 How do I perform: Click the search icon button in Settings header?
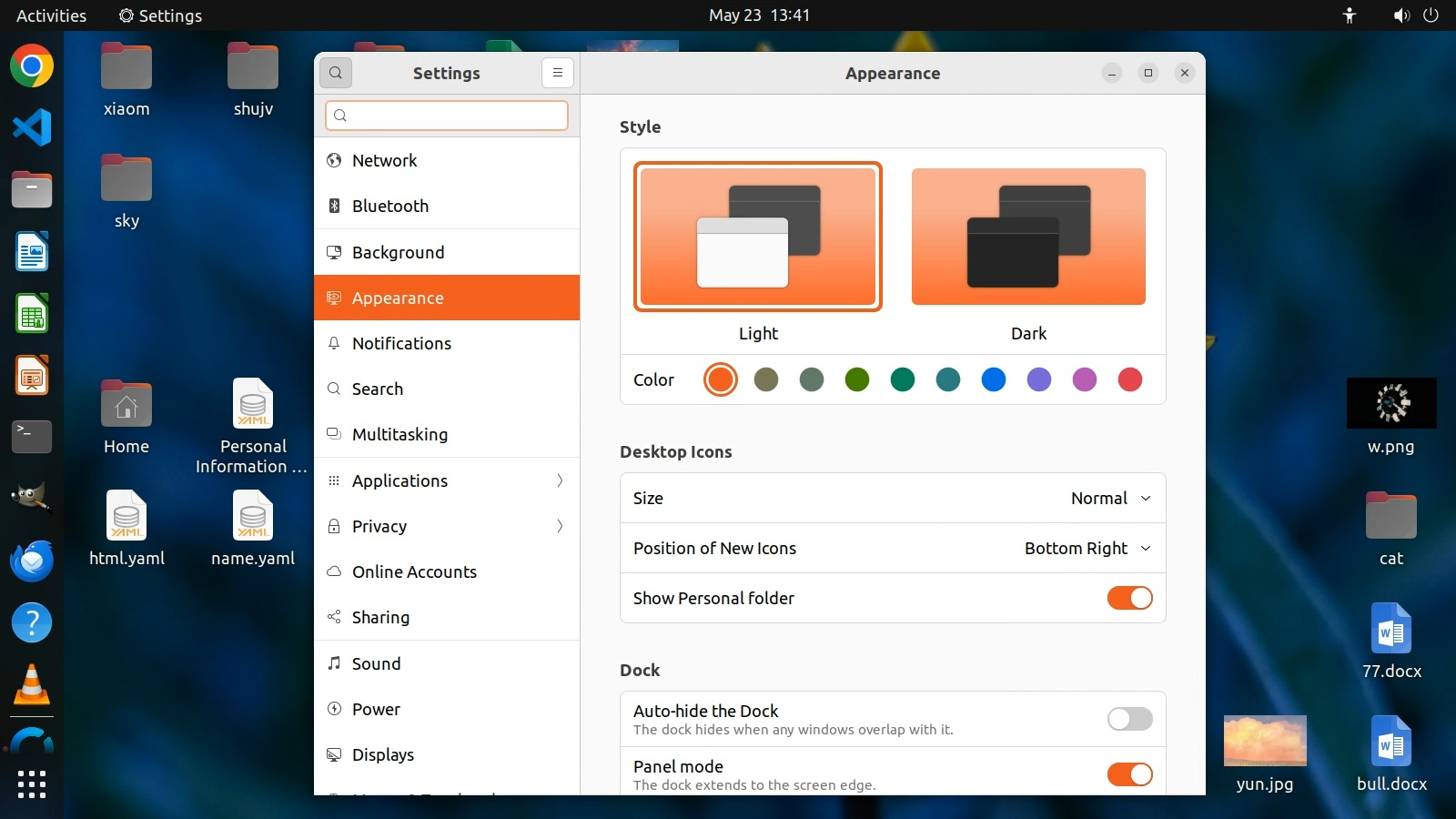click(336, 73)
